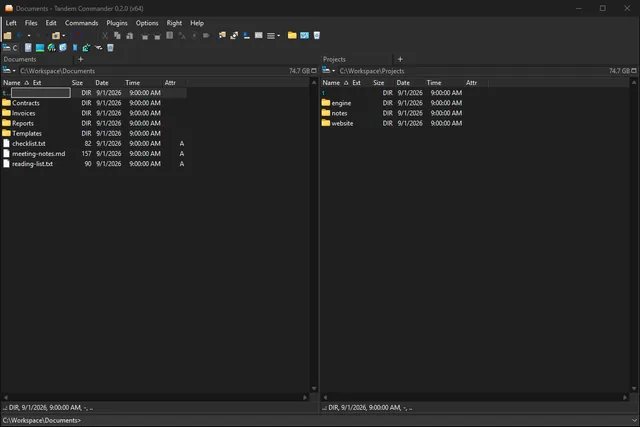
Task: Select the Documents tab in left panel
Action: (37, 59)
